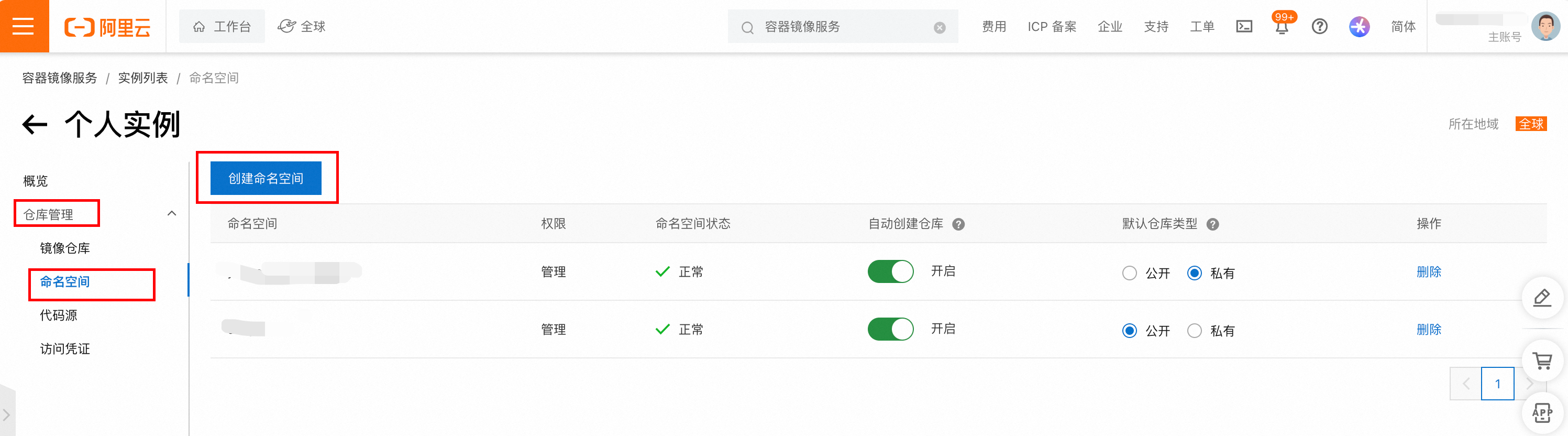1568x436 pixels.
Task: Open notifications bell with 99+ badge
Action: (x=1283, y=26)
